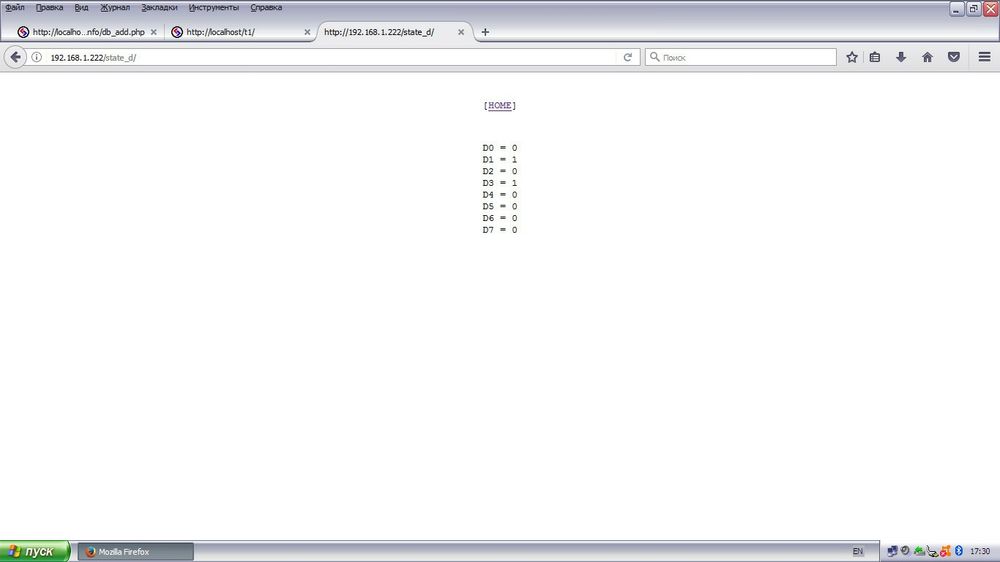This screenshot has height=562, width=1000.
Task: Show bookmarks list icon
Action: (x=875, y=57)
